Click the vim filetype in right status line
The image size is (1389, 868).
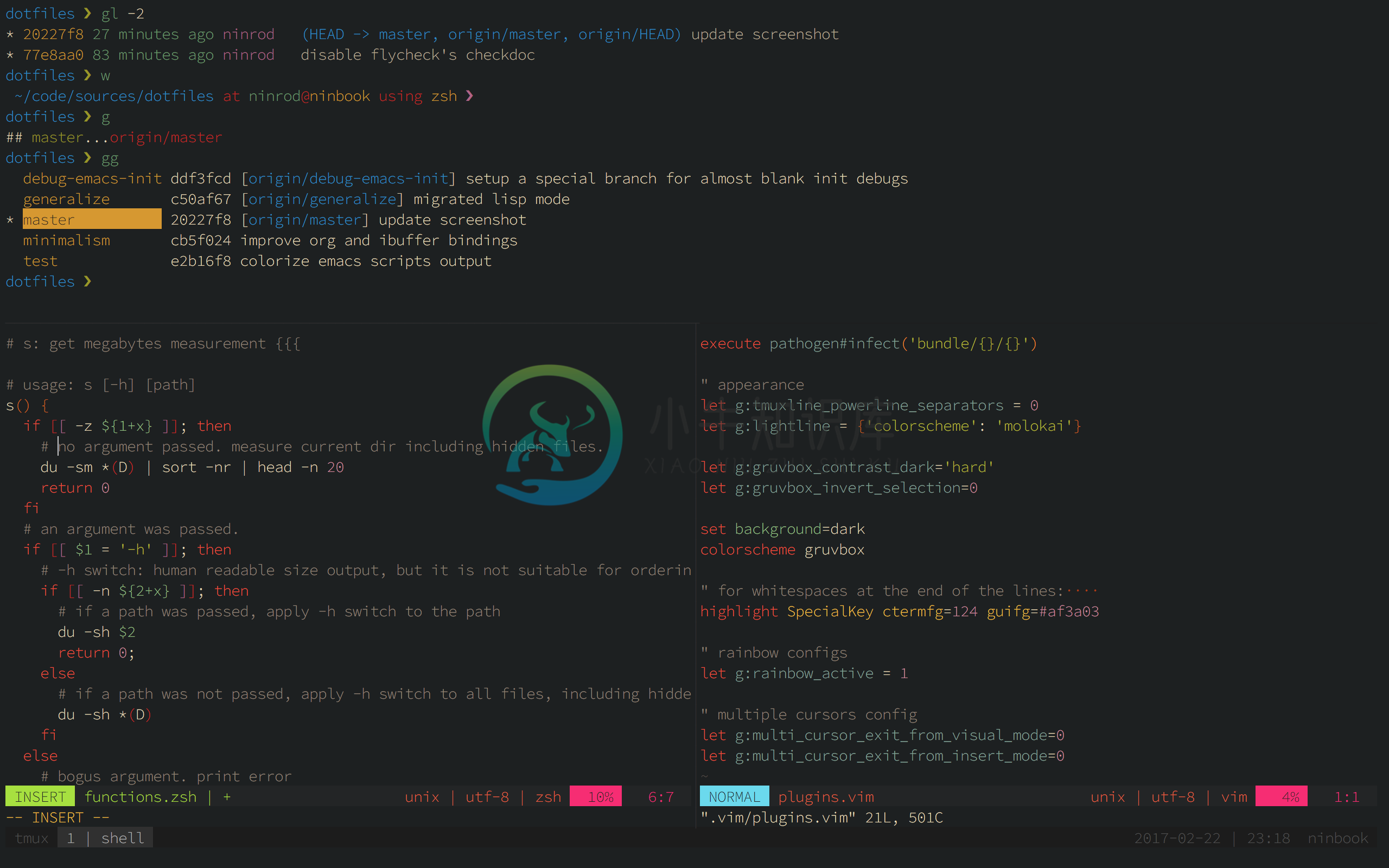tap(1234, 797)
